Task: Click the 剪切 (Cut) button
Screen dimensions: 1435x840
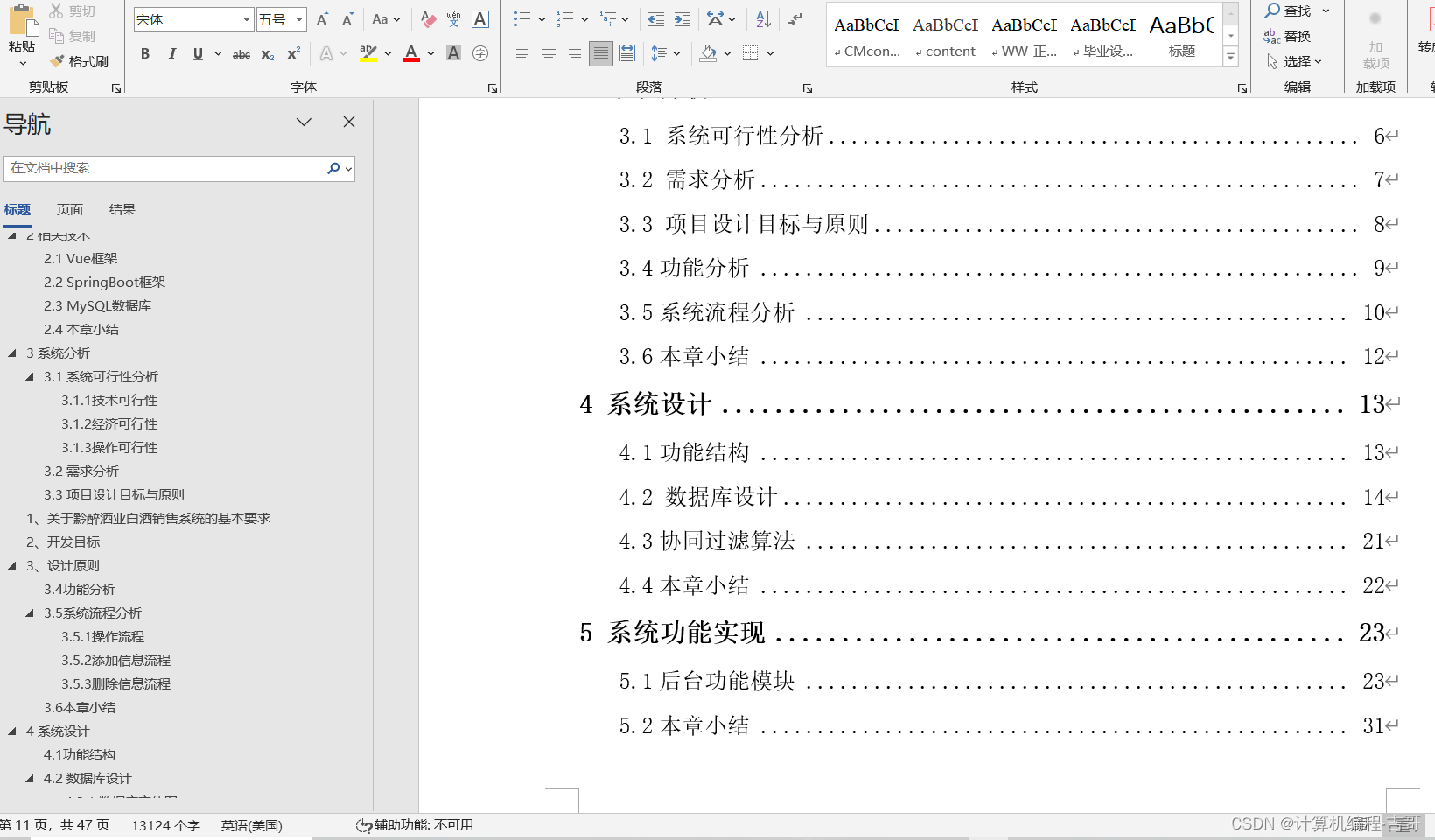Action: [x=72, y=10]
